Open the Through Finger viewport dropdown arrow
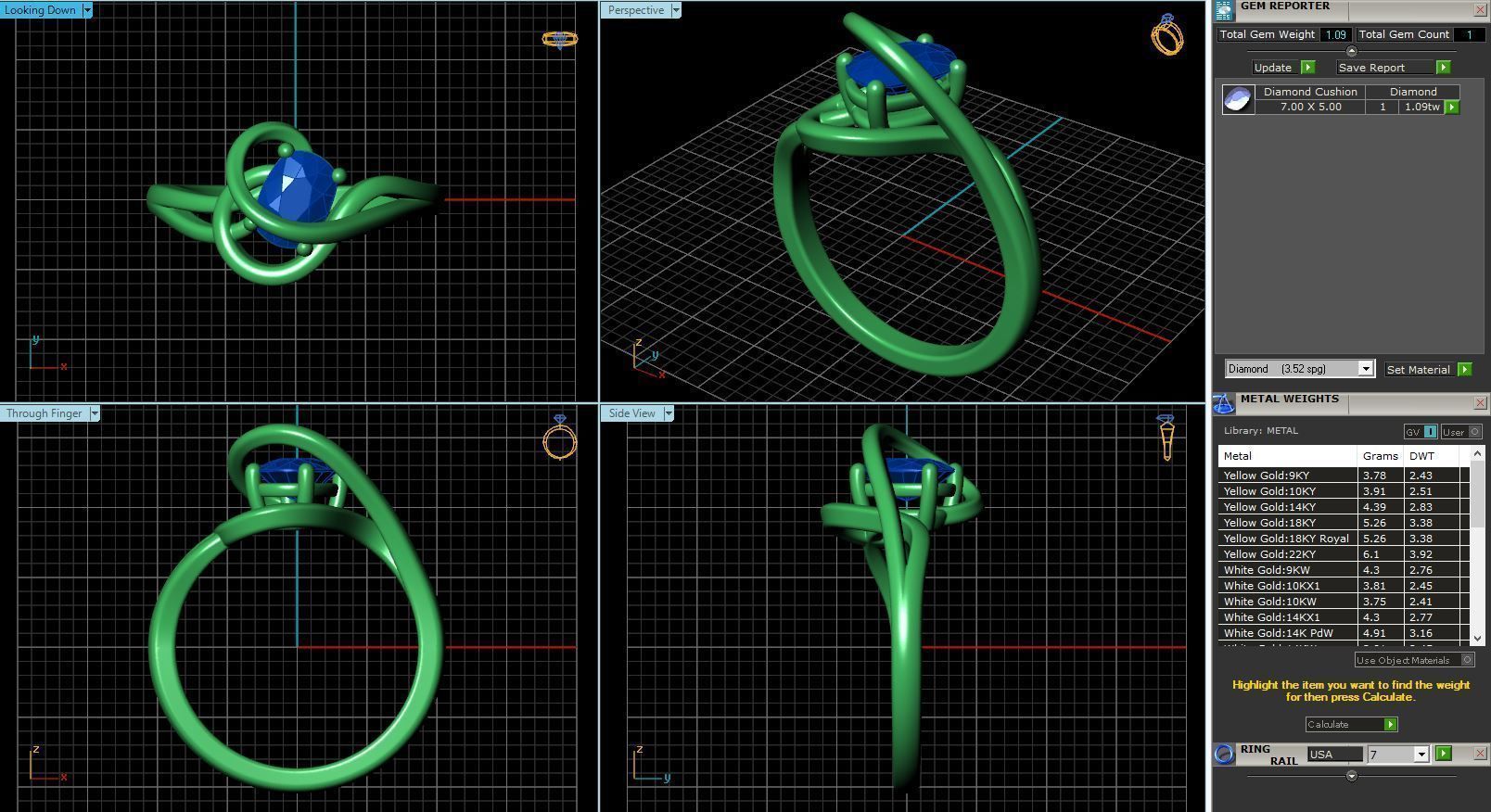The height and width of the screenshot is (812, 1491). pyautogui.click(x=95, y=413)
